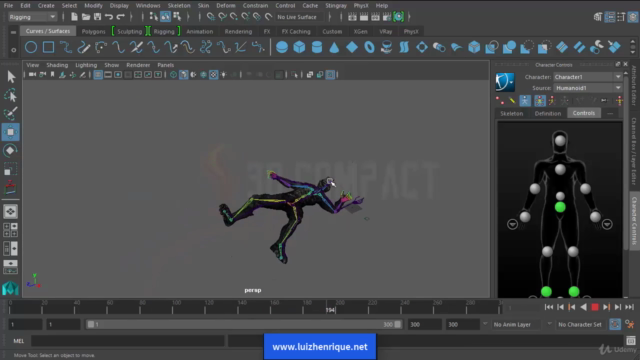Activate the Scale tool
Image resolution: width=640 pixels, height=360 pixels.
point(11,169)
